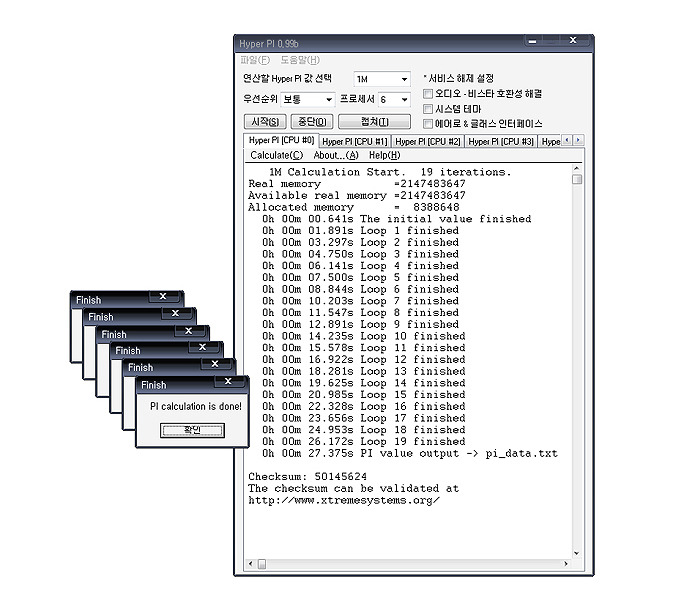Click the 'Allocated memory = 8388648' line
Screen dimensions: 700x594
[354, 208]
